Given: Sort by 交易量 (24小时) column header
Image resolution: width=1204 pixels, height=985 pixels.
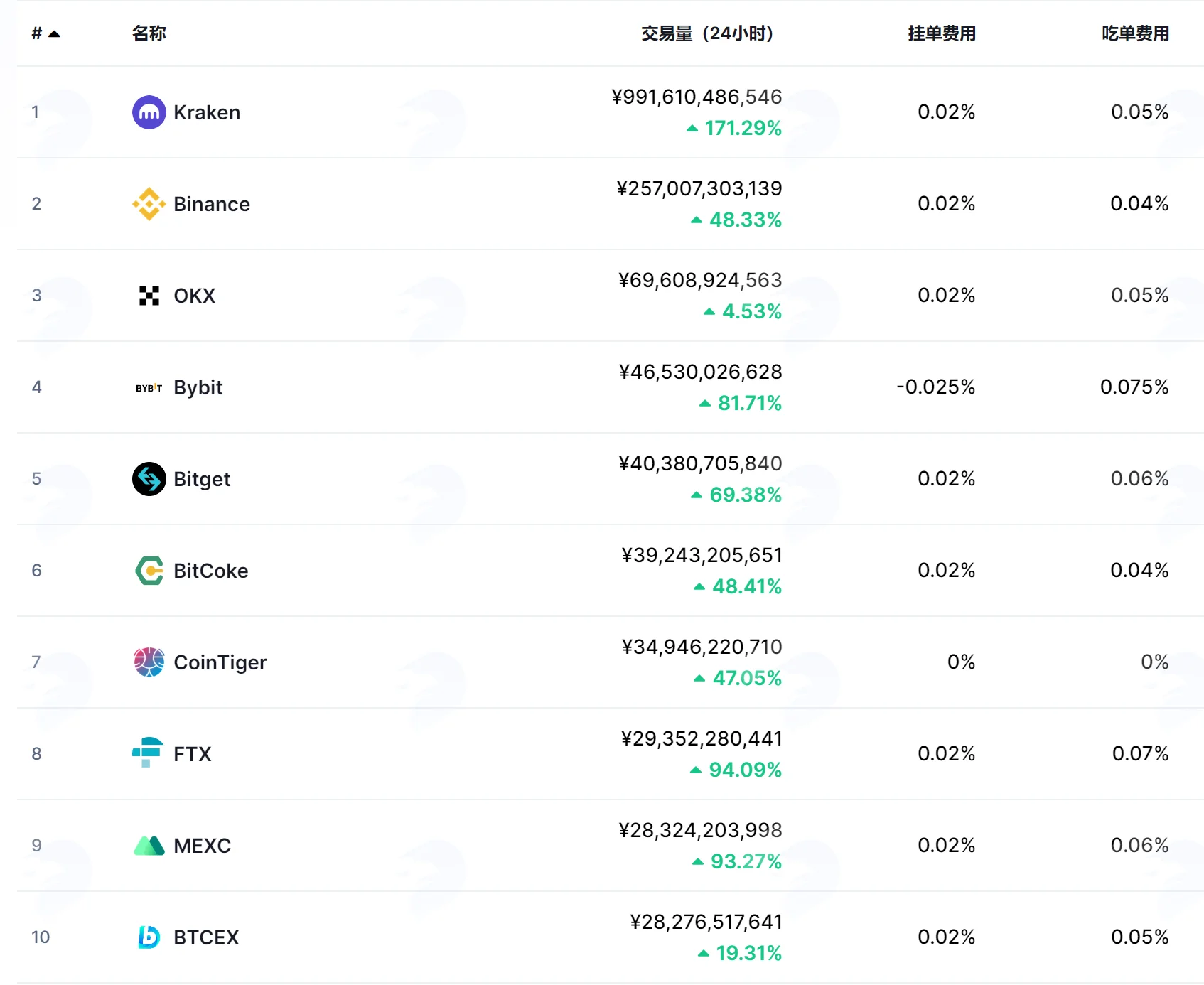Looking at the screenshot, I should (x=707, y=33).
